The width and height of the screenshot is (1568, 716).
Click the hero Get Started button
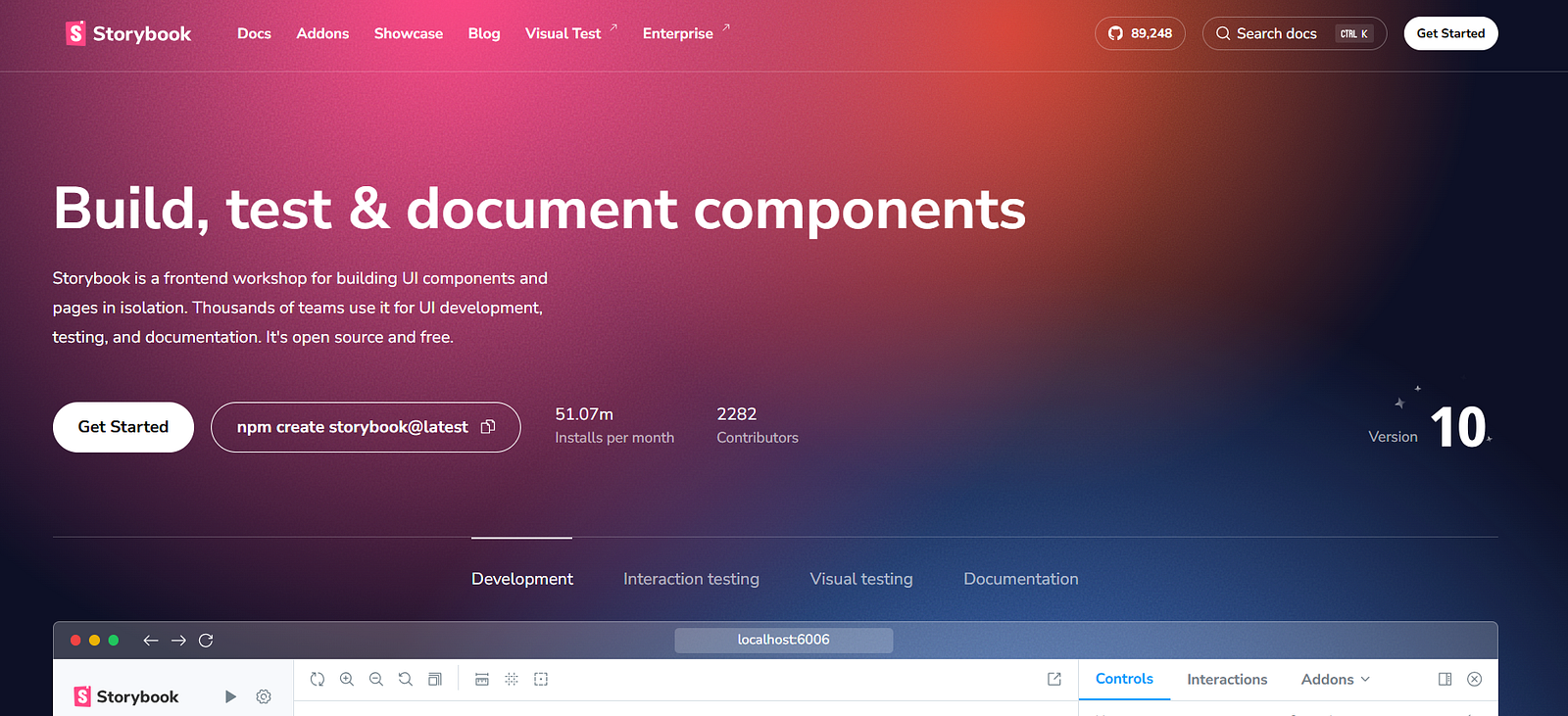pos(123,427)
